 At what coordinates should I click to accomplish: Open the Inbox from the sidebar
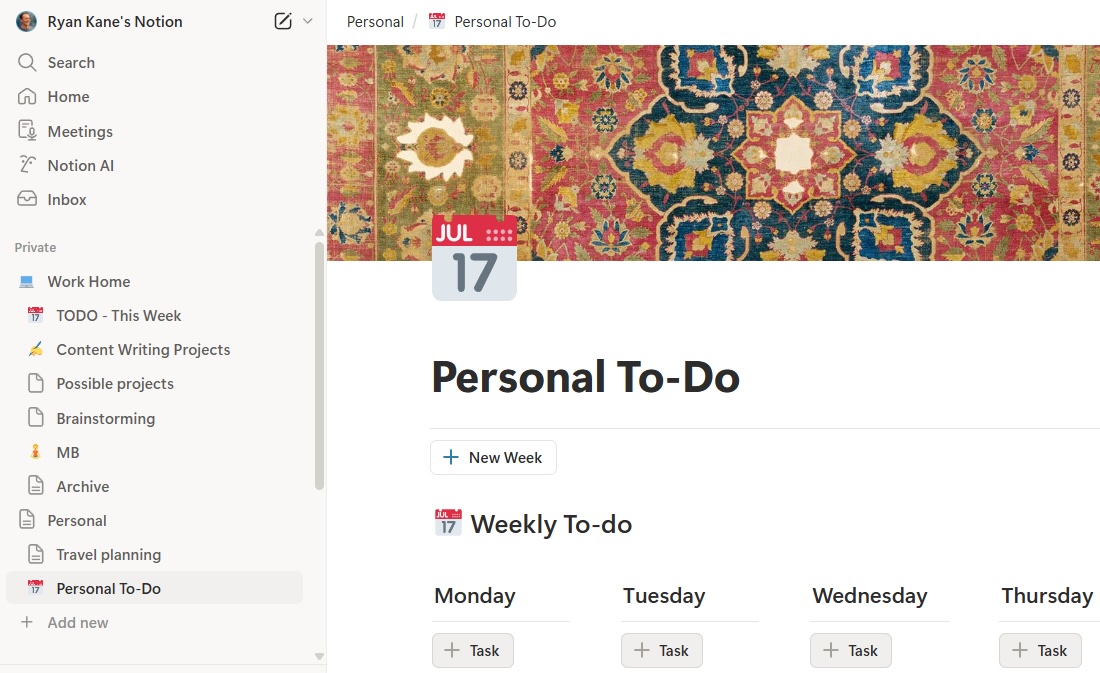coord(27,199)
